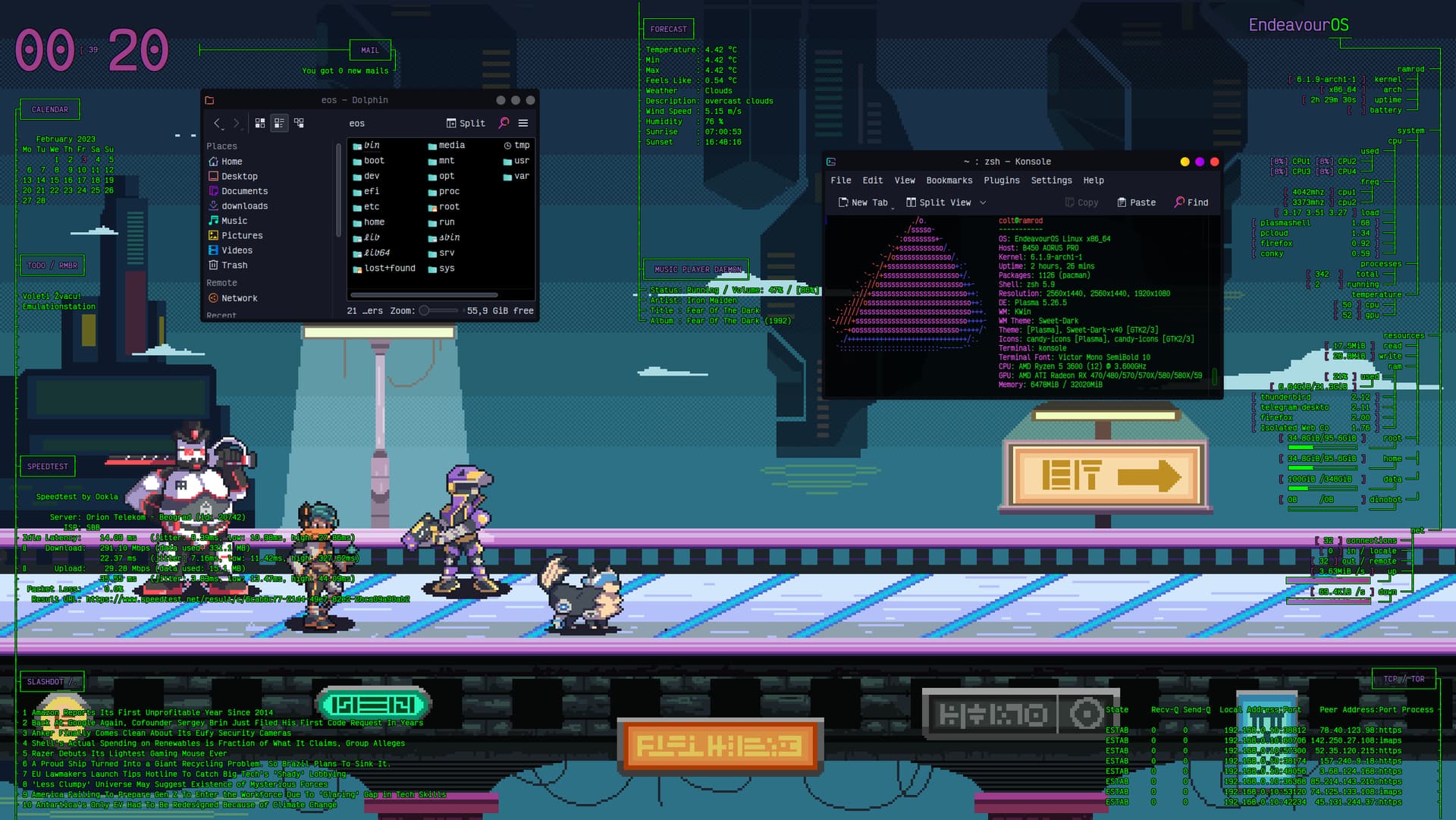This screenshot has height=820, width=1456.
Task: Click the back navigation arrow in Dolphin
Action: click(217, 123)
